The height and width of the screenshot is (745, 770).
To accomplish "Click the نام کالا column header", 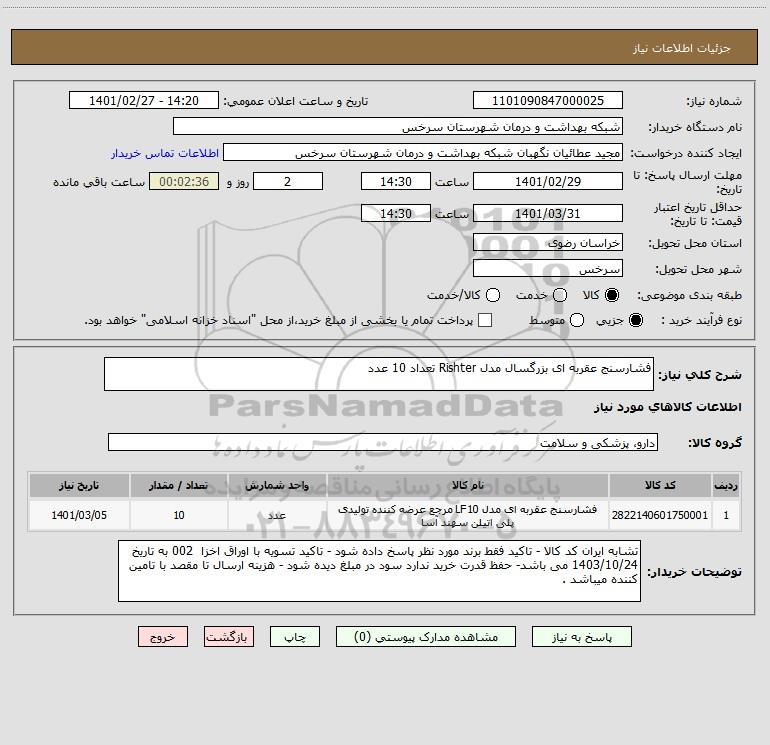I will tap(468, 485).
